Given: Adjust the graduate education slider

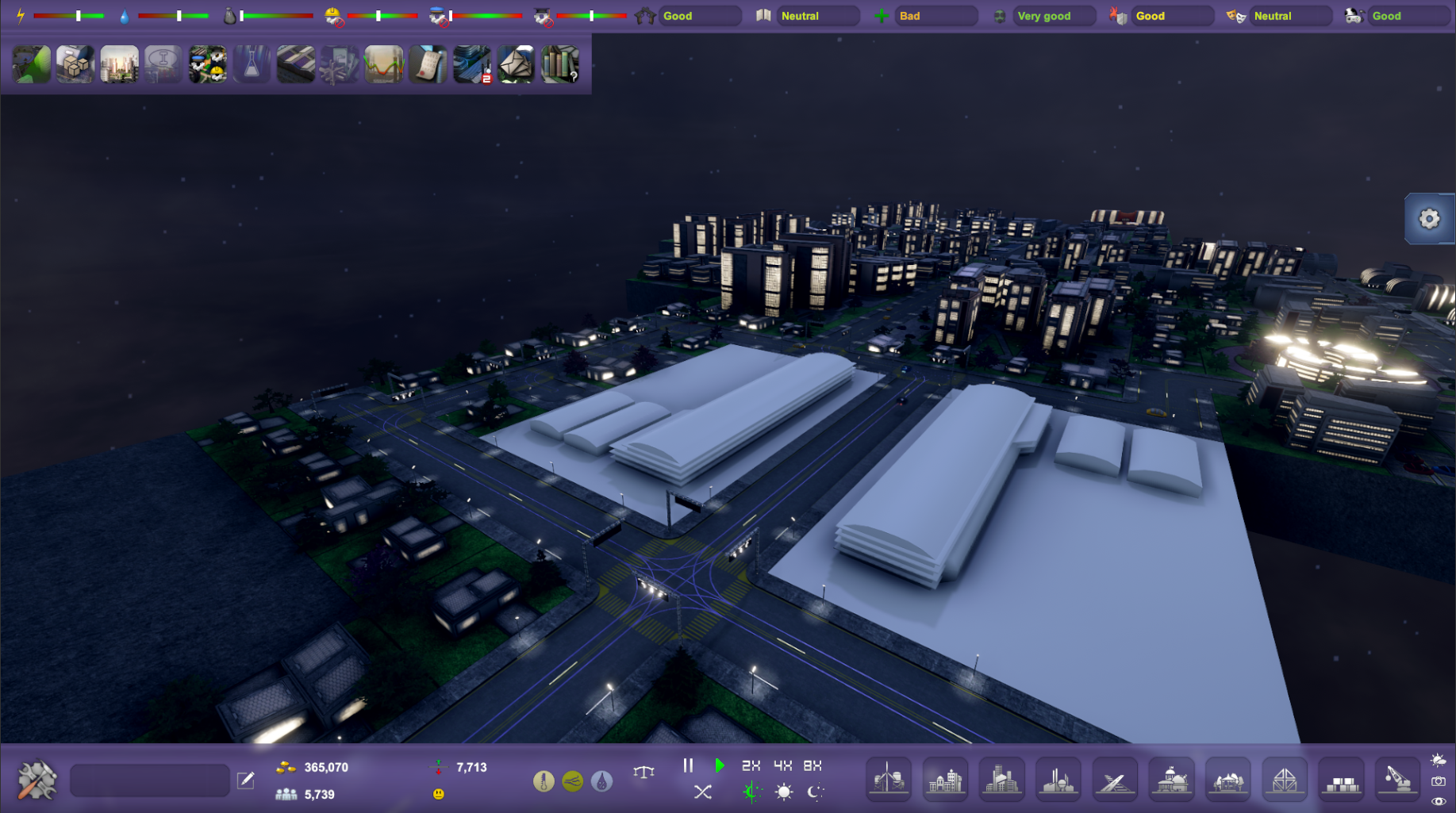Looking at the screenshot, I should point(591,16).
